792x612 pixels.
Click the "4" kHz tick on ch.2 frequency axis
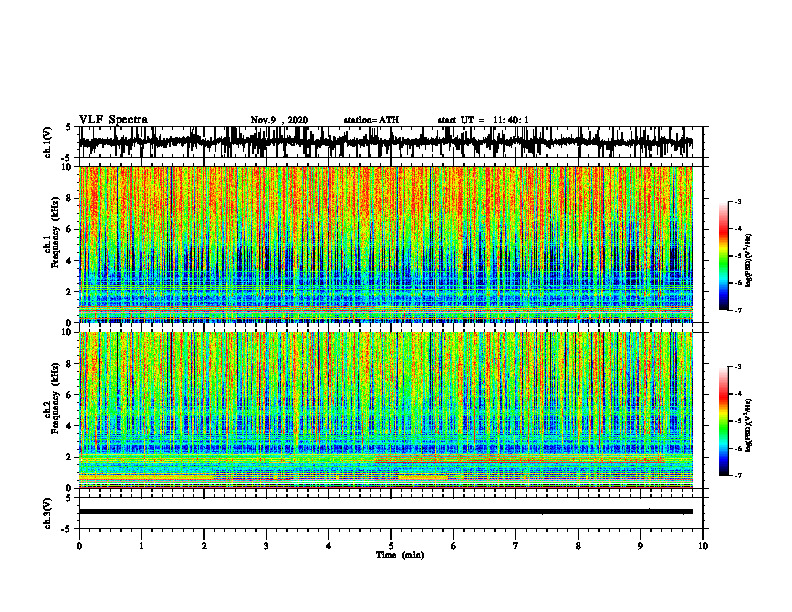pyautogui.click(x=71, y=426)
